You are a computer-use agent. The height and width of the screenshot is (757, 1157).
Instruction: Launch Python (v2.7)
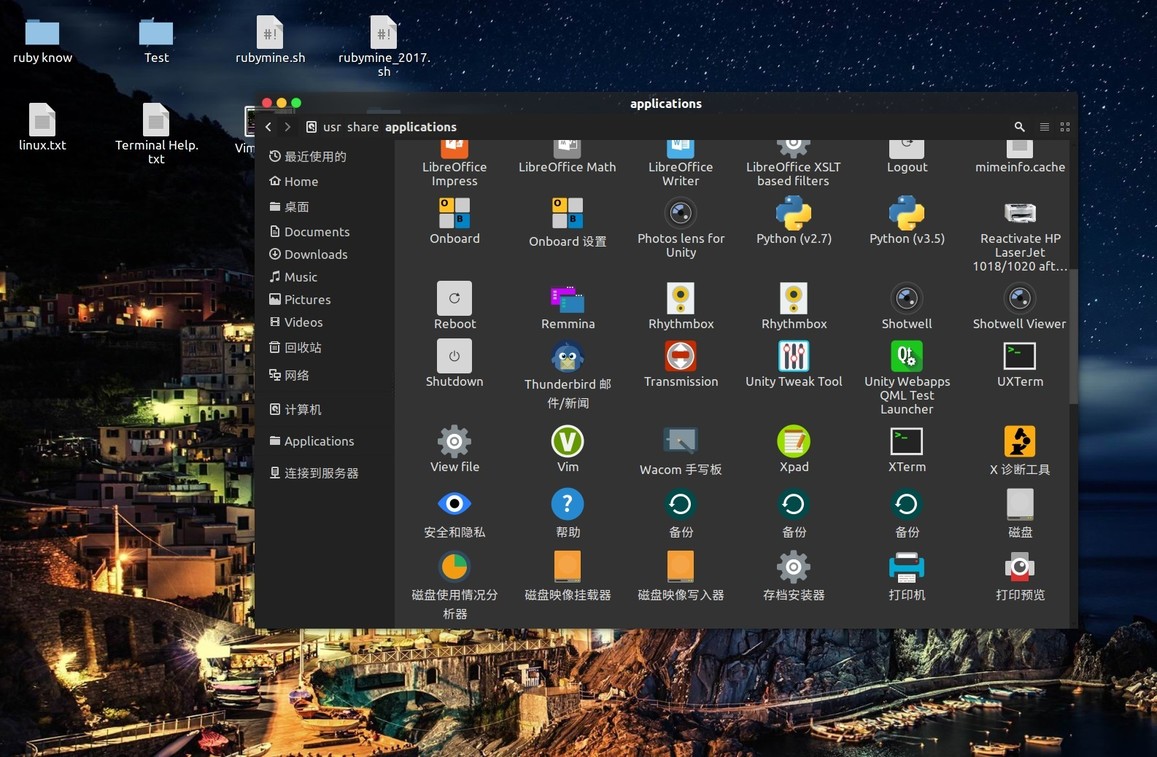click(x=793, y=213)
